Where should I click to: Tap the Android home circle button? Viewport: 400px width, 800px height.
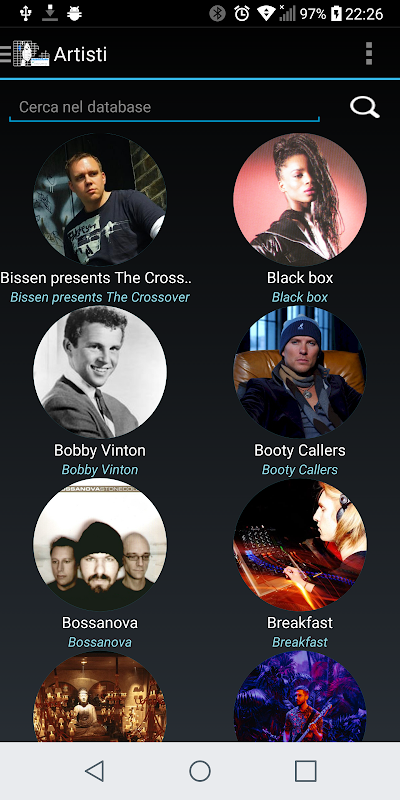200,770
